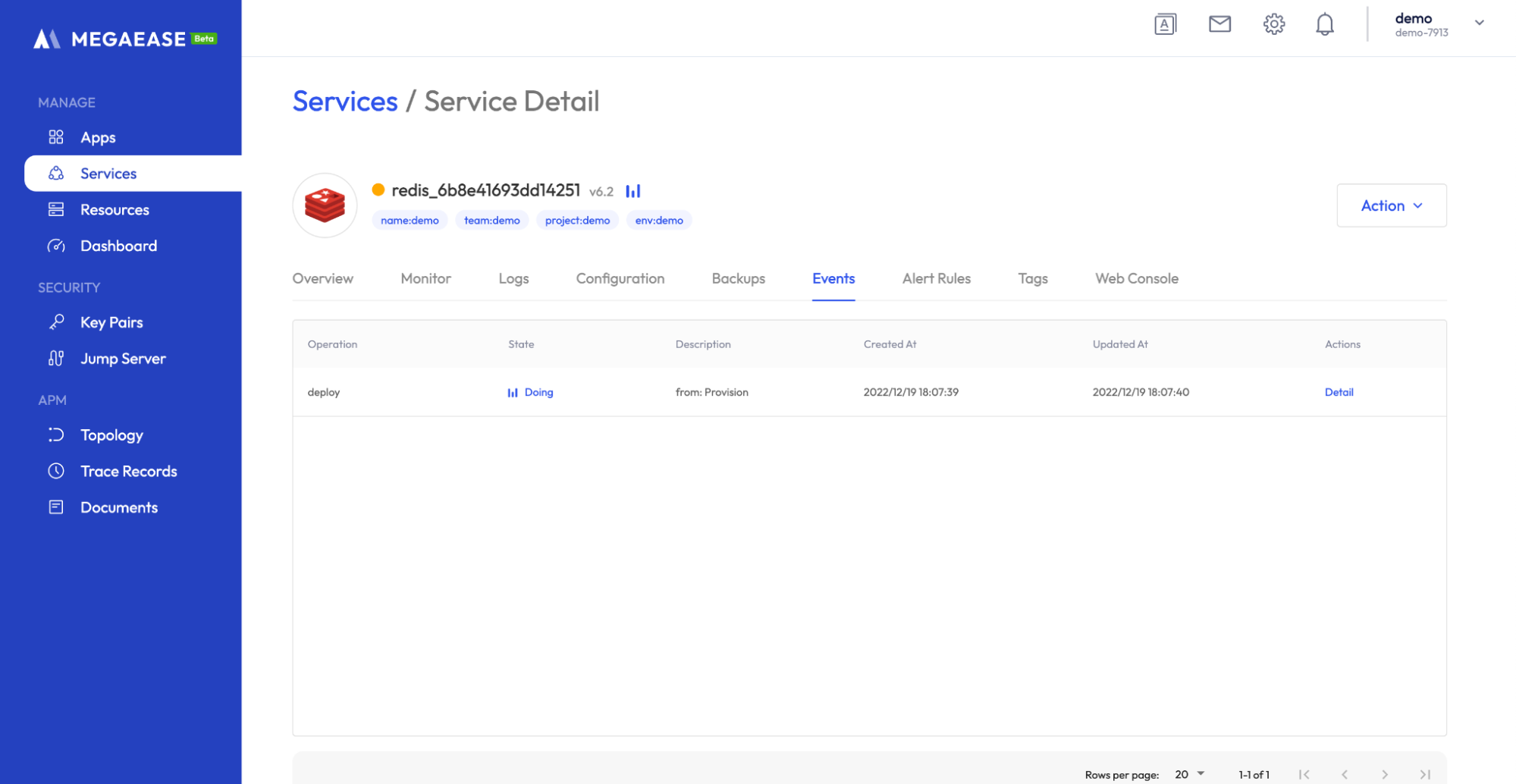
Task: Open Key Pairs under Security
Action: click(x=111, y=321)
